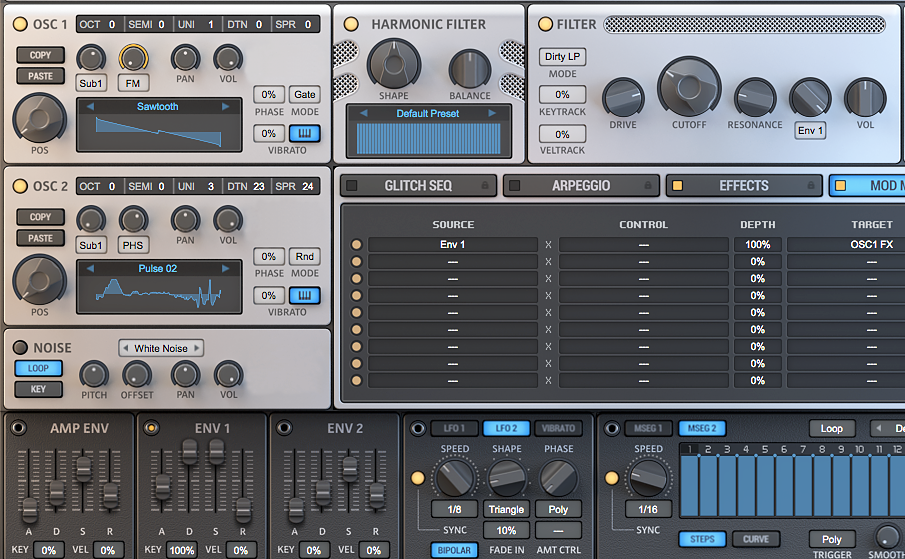Switch to the LFO 1 tab
Image resolution: width=905 pixels, height=559 pixels.
click(455, 428)
